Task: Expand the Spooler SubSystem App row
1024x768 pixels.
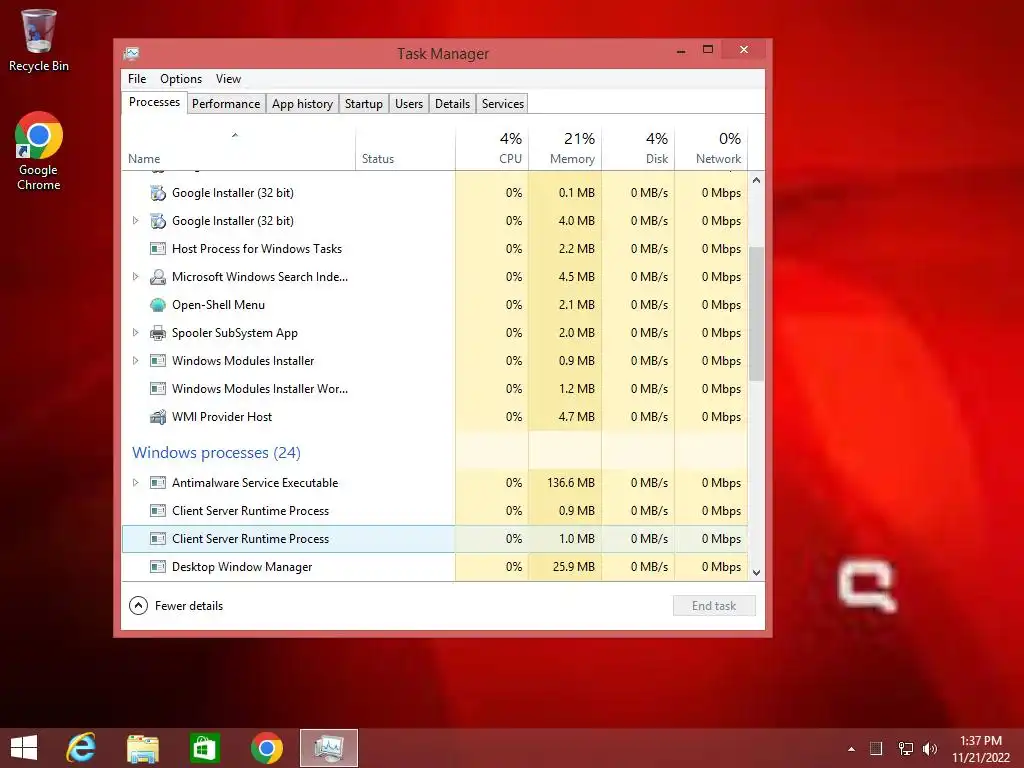Action: [x=135, y=332]
